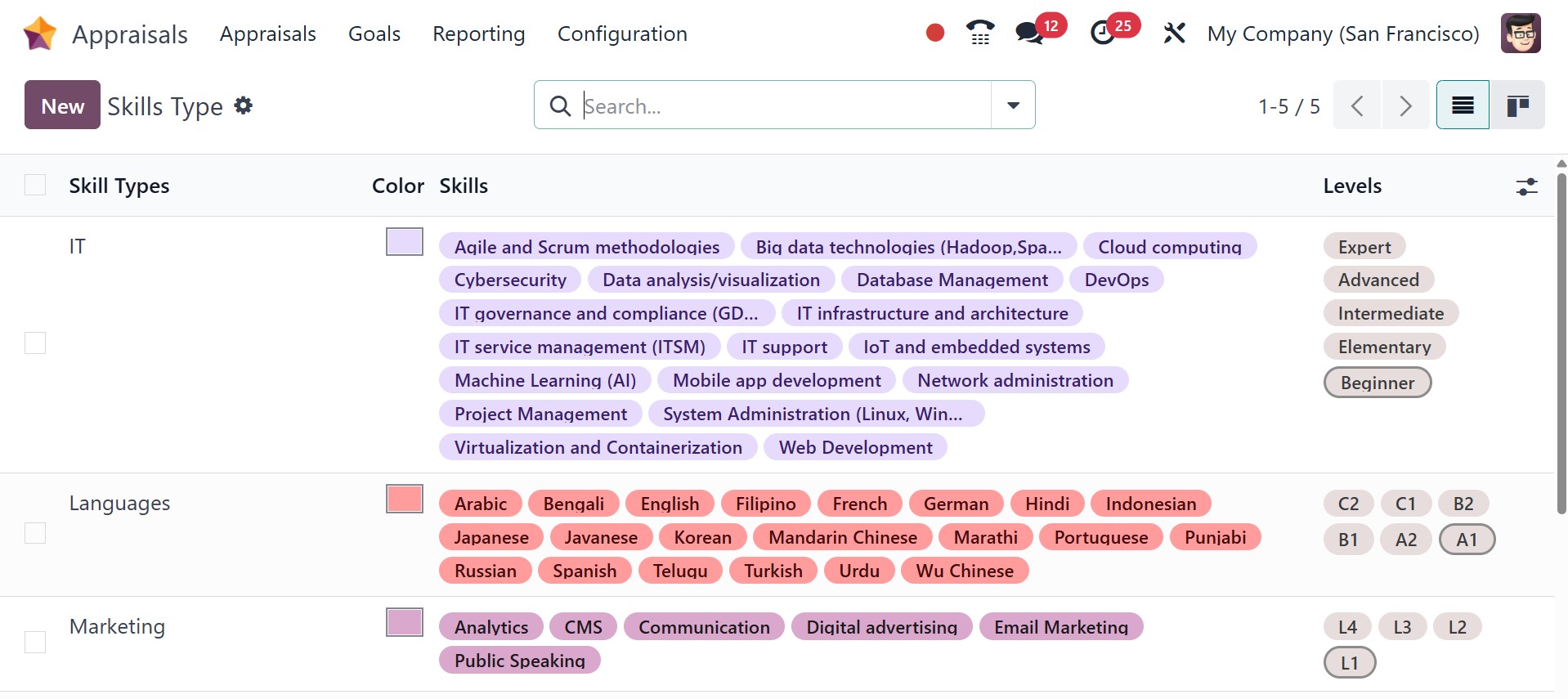Click the Languages color swatch
Screen dimensions: 1568x699
point(404,499)
